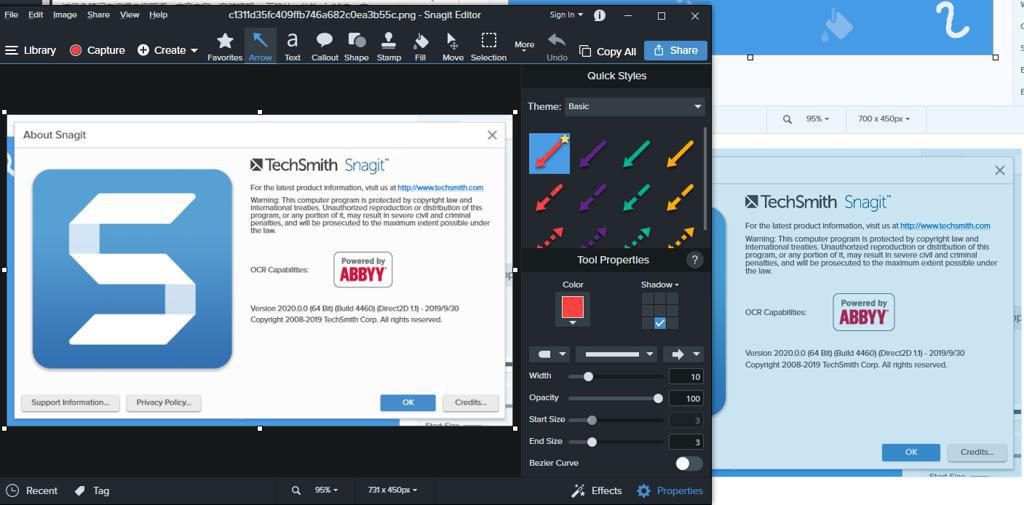Open the Library panel
The image size is (1024, 505).
[30, 50]
